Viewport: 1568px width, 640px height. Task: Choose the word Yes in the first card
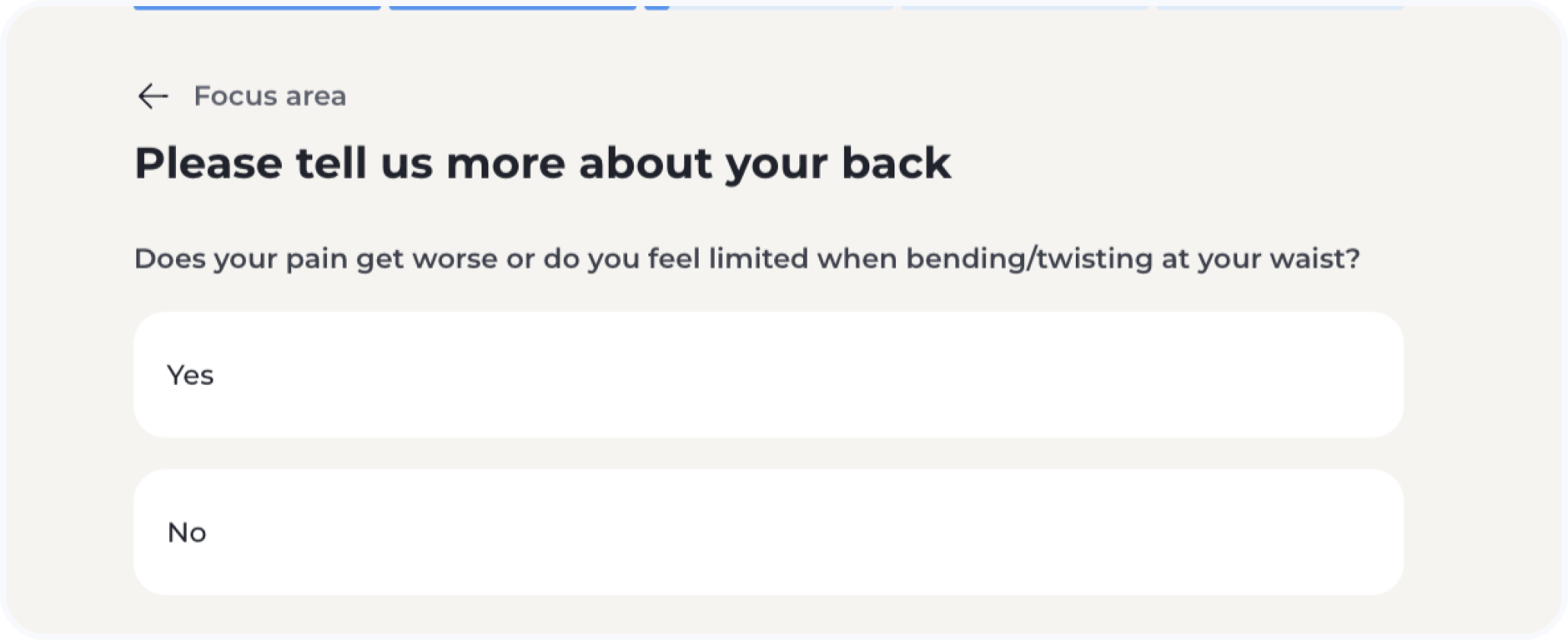(190, 375)
